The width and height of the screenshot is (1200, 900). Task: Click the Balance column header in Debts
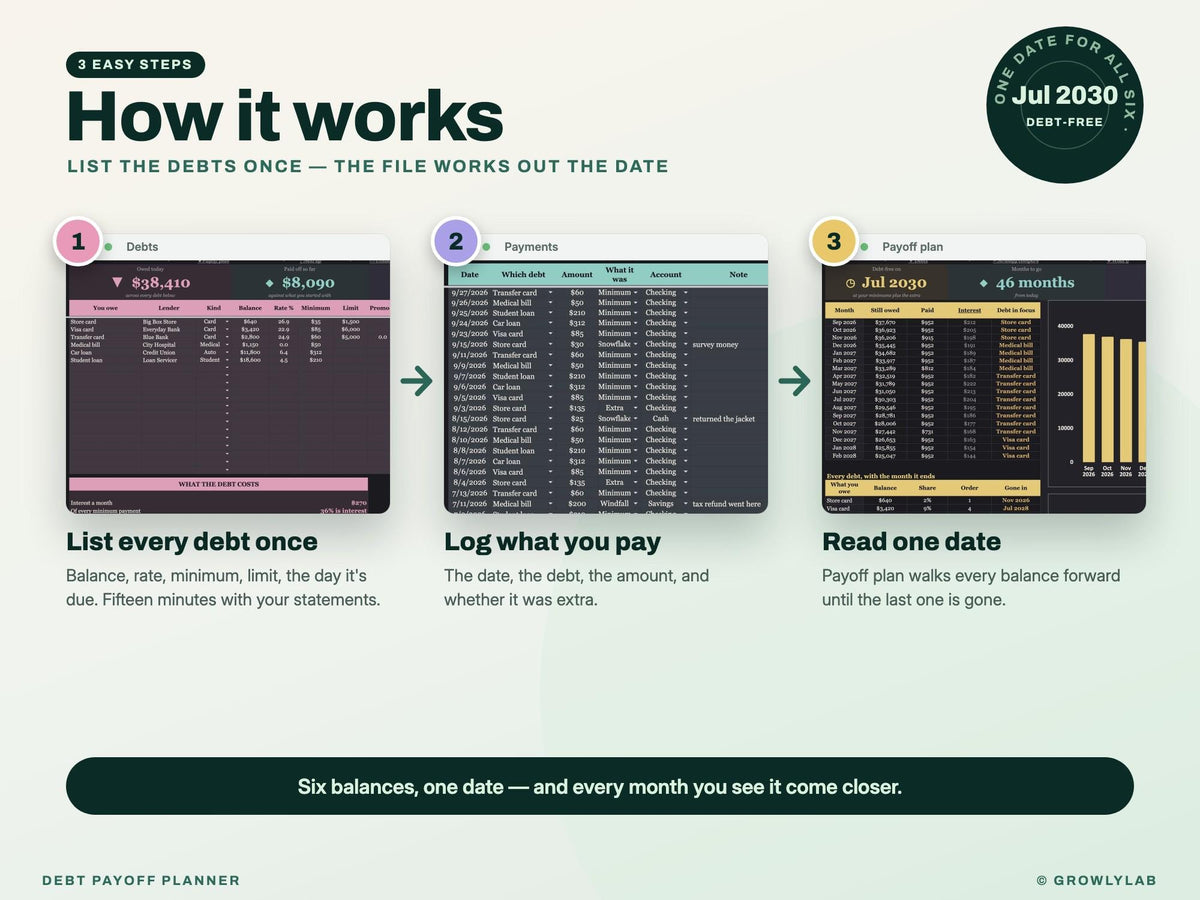click(250, 308)
